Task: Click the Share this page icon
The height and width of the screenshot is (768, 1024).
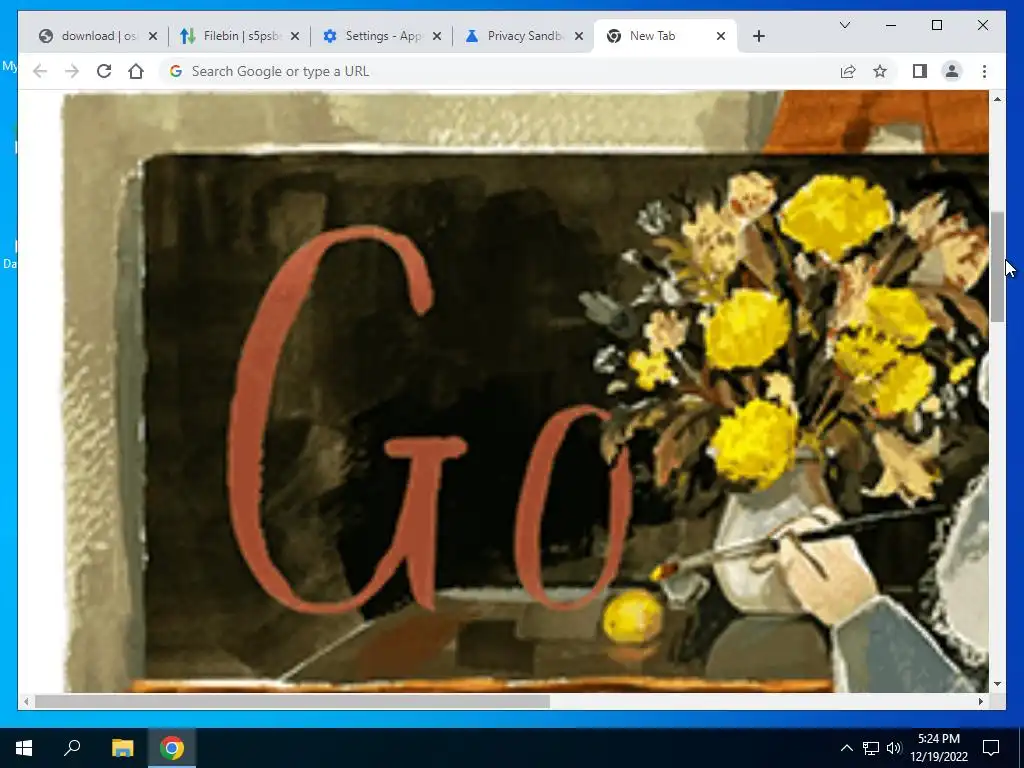Action: (848, 71)
